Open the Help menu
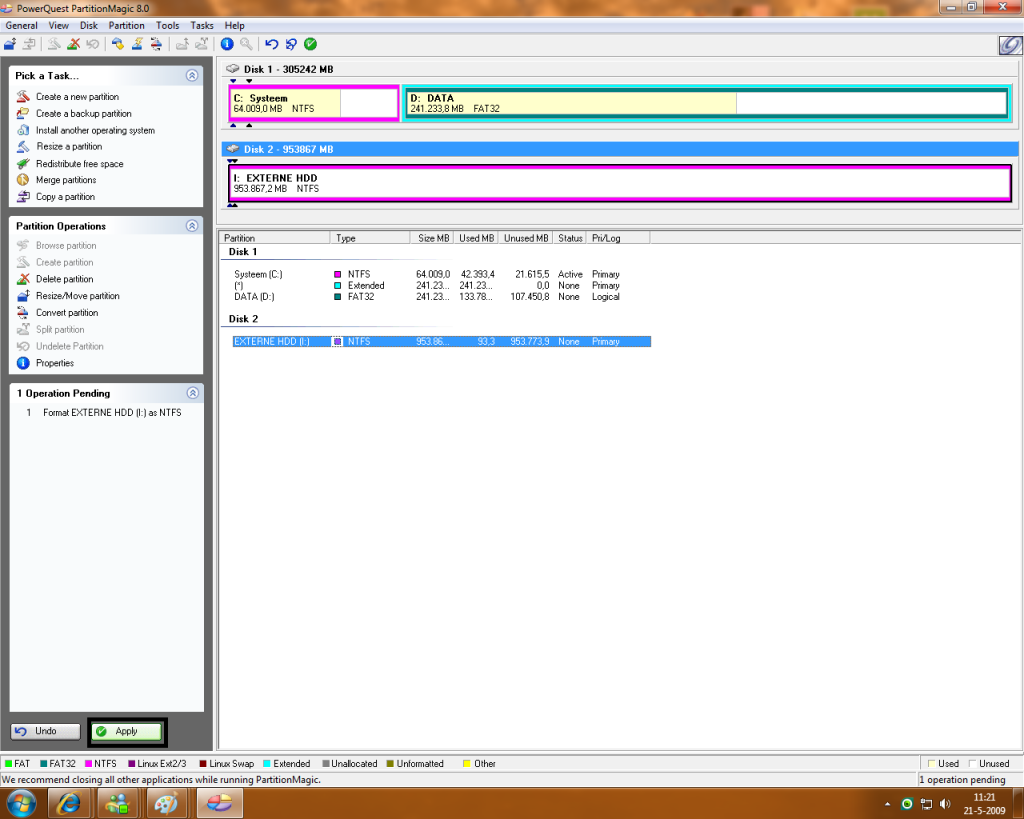The height and width of the screenshot is (819, 1024). pos(234,25)
